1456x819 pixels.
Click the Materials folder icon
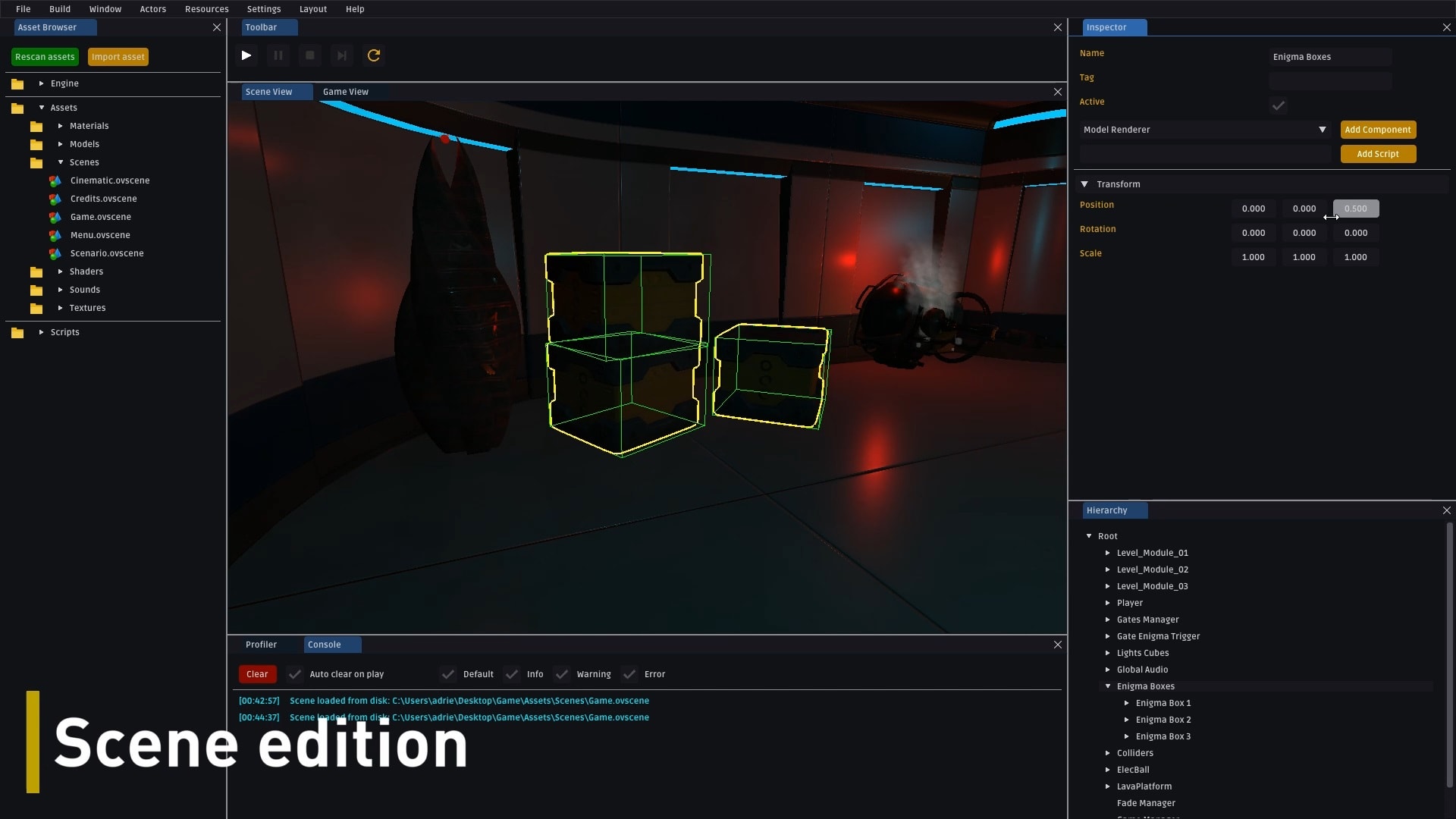pos(36,126)
